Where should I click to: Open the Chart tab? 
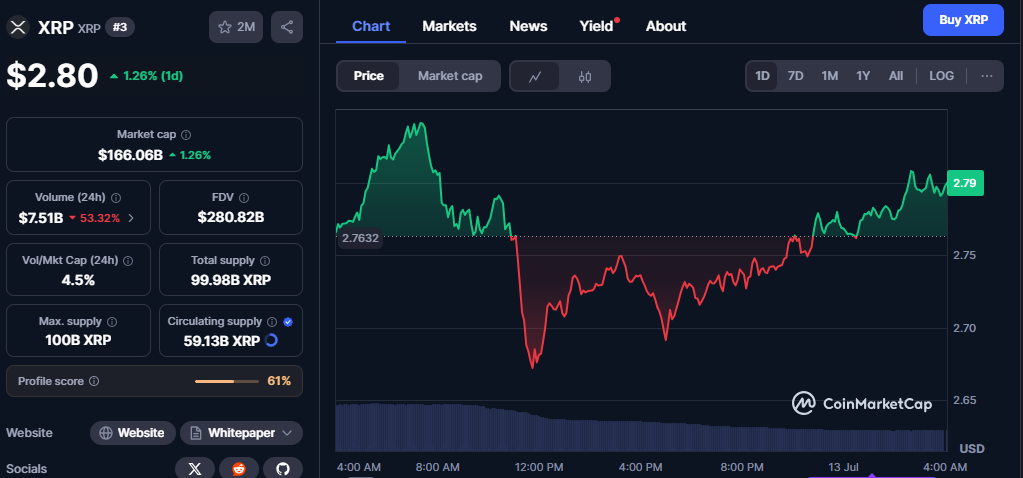371,27
